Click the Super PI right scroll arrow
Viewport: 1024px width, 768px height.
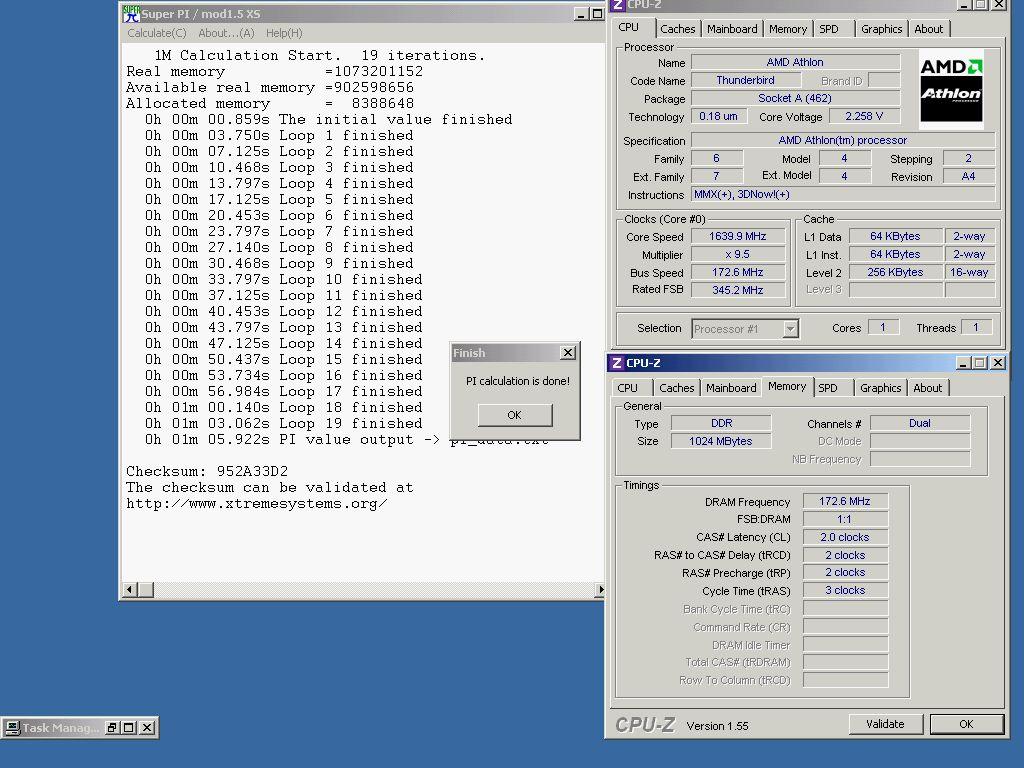pos(600,590)
